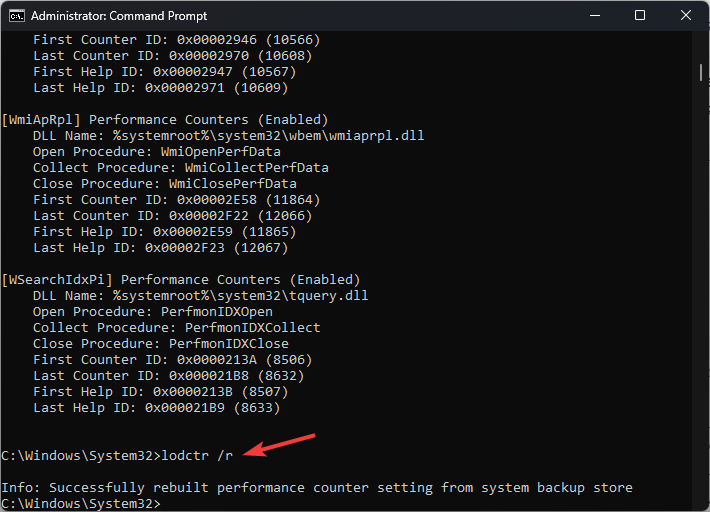Click the vertical scrollbar thumb
Image resolution: width=710 pixels, height=512 pixels.
[702, 72]
